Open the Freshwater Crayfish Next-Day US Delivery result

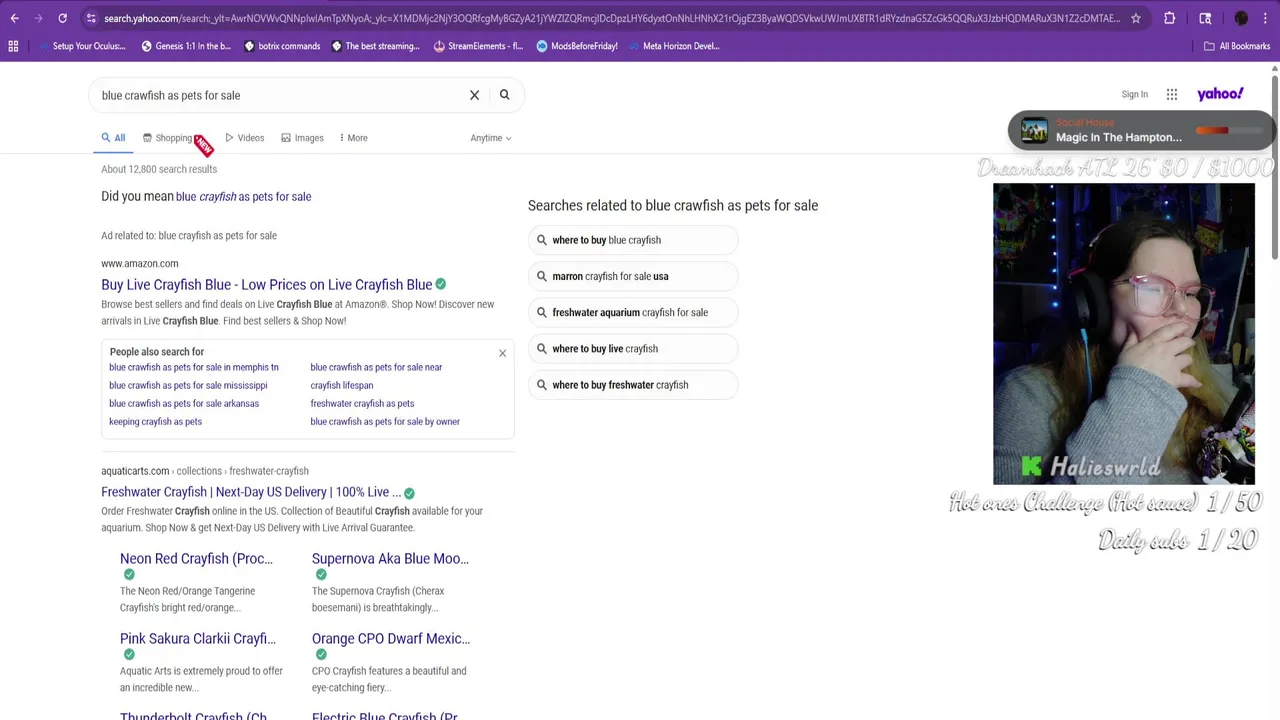[251, 492]
